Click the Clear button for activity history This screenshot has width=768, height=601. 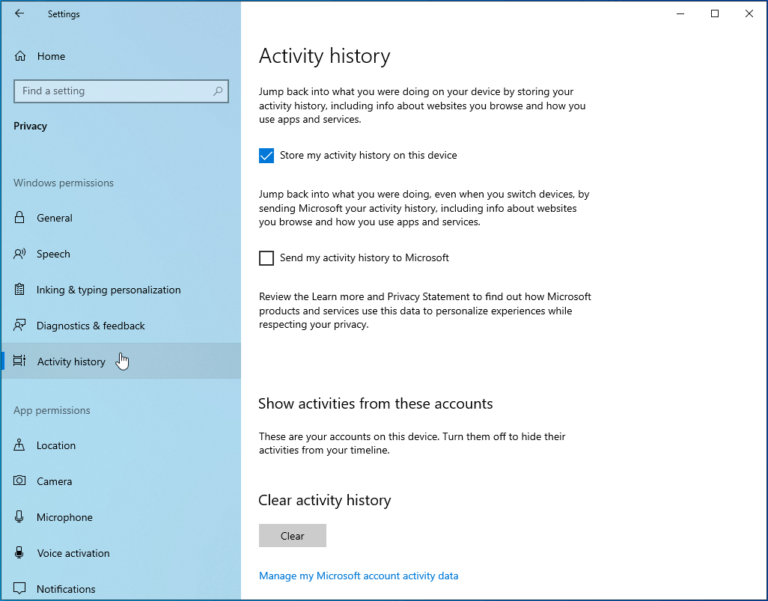coord(292,535)
